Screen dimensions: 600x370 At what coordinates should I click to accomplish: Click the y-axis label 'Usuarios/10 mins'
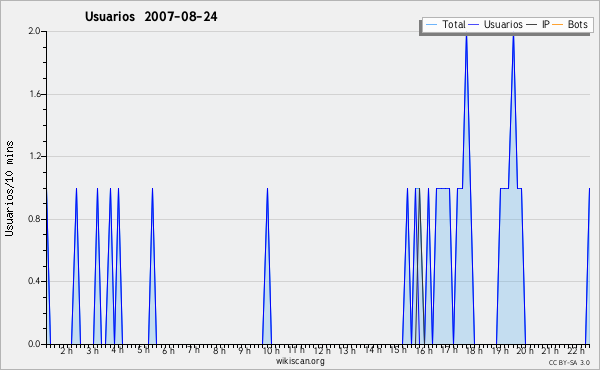[x=9, y=188]
